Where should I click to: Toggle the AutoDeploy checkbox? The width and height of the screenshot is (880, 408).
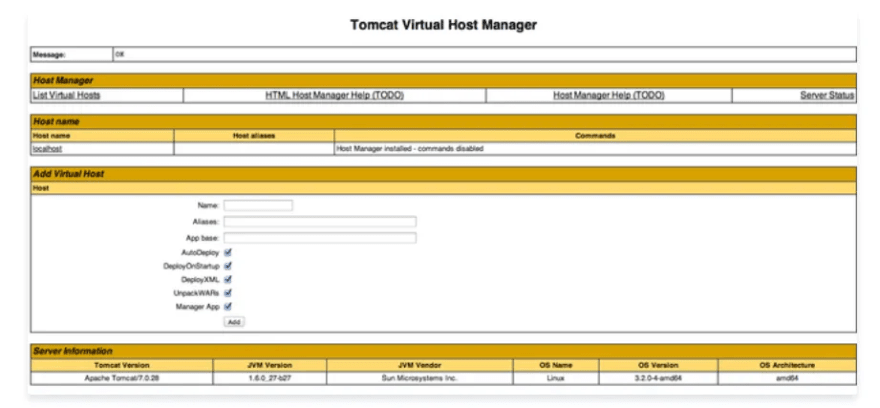(x=228, y=253)
